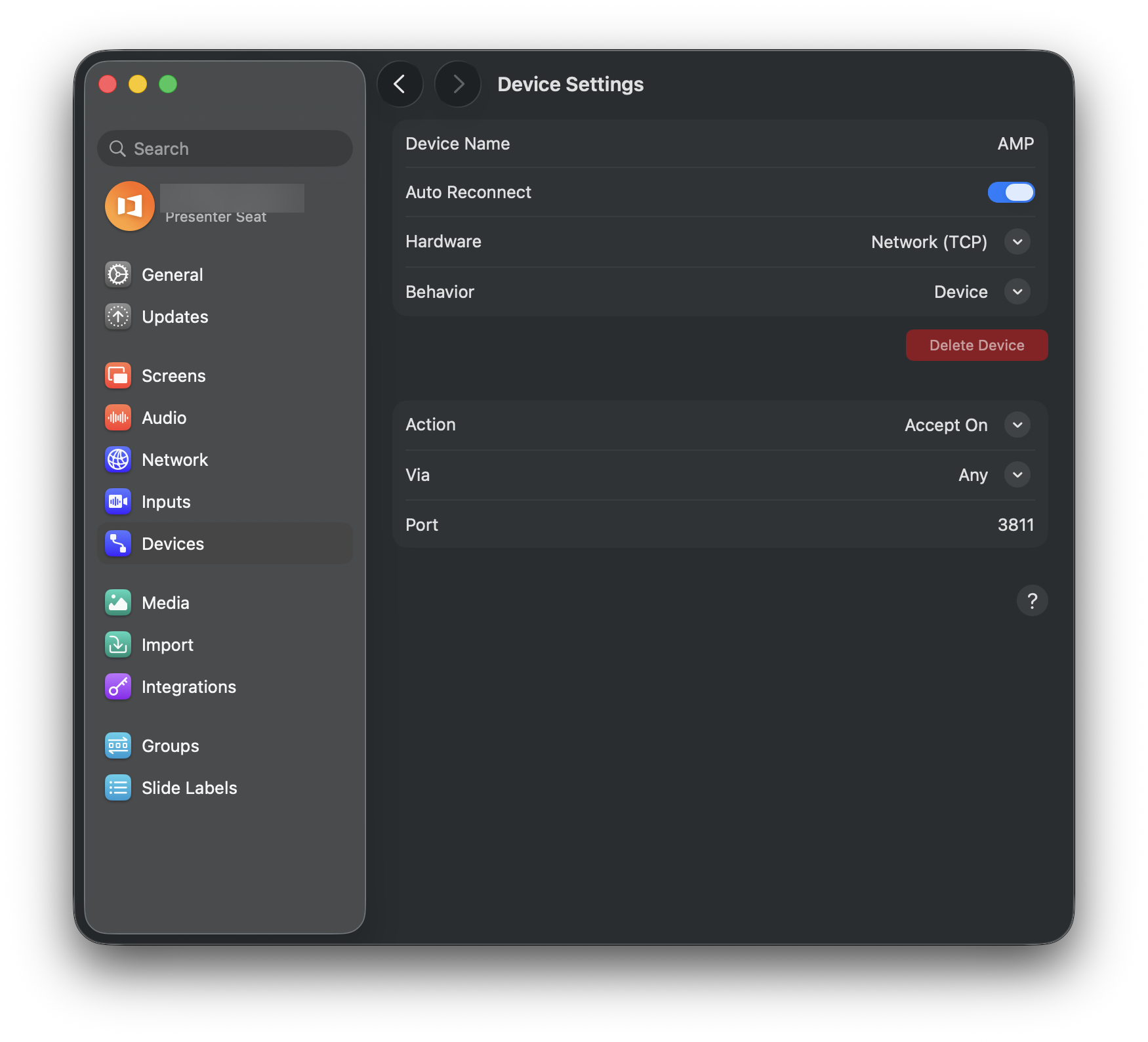Select the Media label in sidebar
Viewport: 1148px width, 1042px height.
click(165, 603)
